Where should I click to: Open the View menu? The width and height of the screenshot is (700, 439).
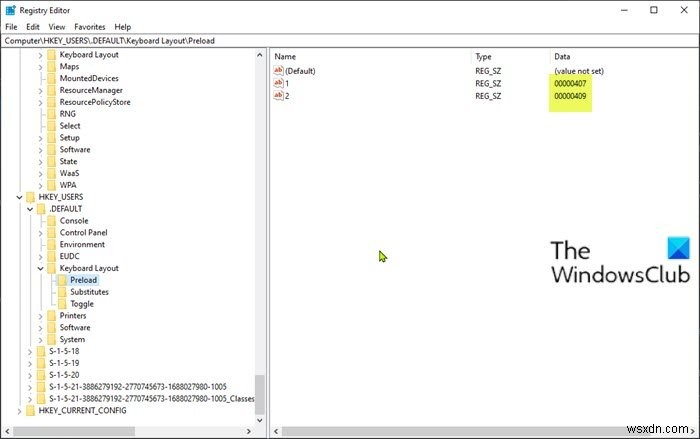pyautogui.click(x=57, y=27)
